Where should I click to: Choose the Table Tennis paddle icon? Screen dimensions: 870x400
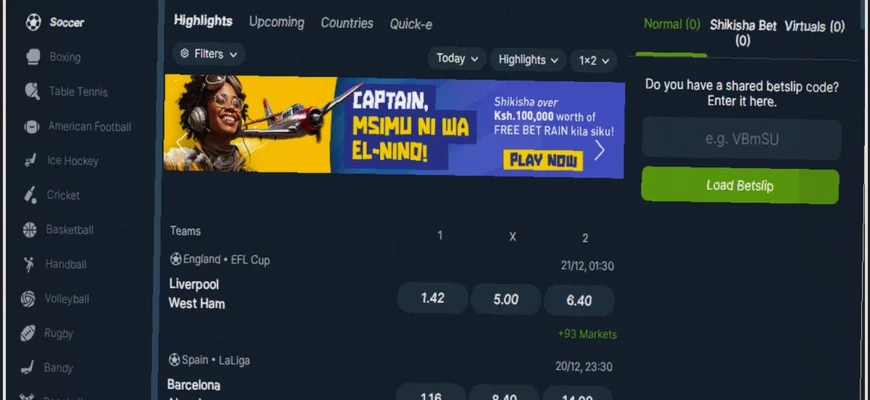(x=32, y=91)
